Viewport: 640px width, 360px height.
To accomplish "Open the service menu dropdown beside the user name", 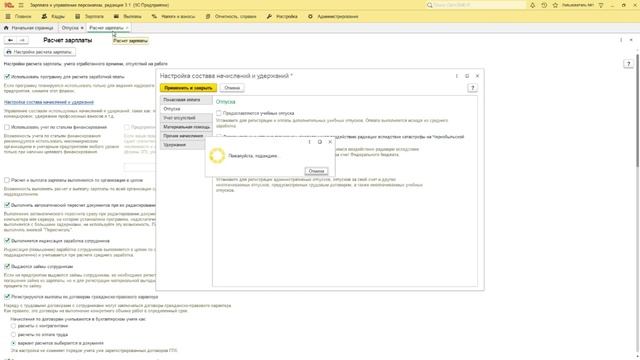I will (x=601, y=5).
